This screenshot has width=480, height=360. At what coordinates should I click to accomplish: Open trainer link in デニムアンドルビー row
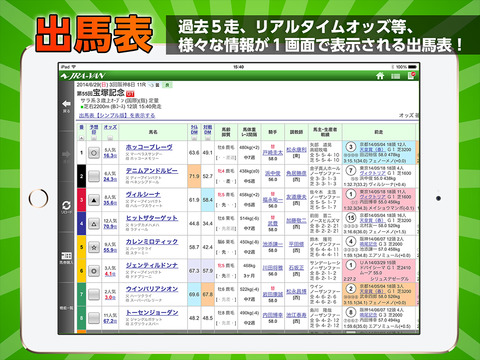pos(296,173)
